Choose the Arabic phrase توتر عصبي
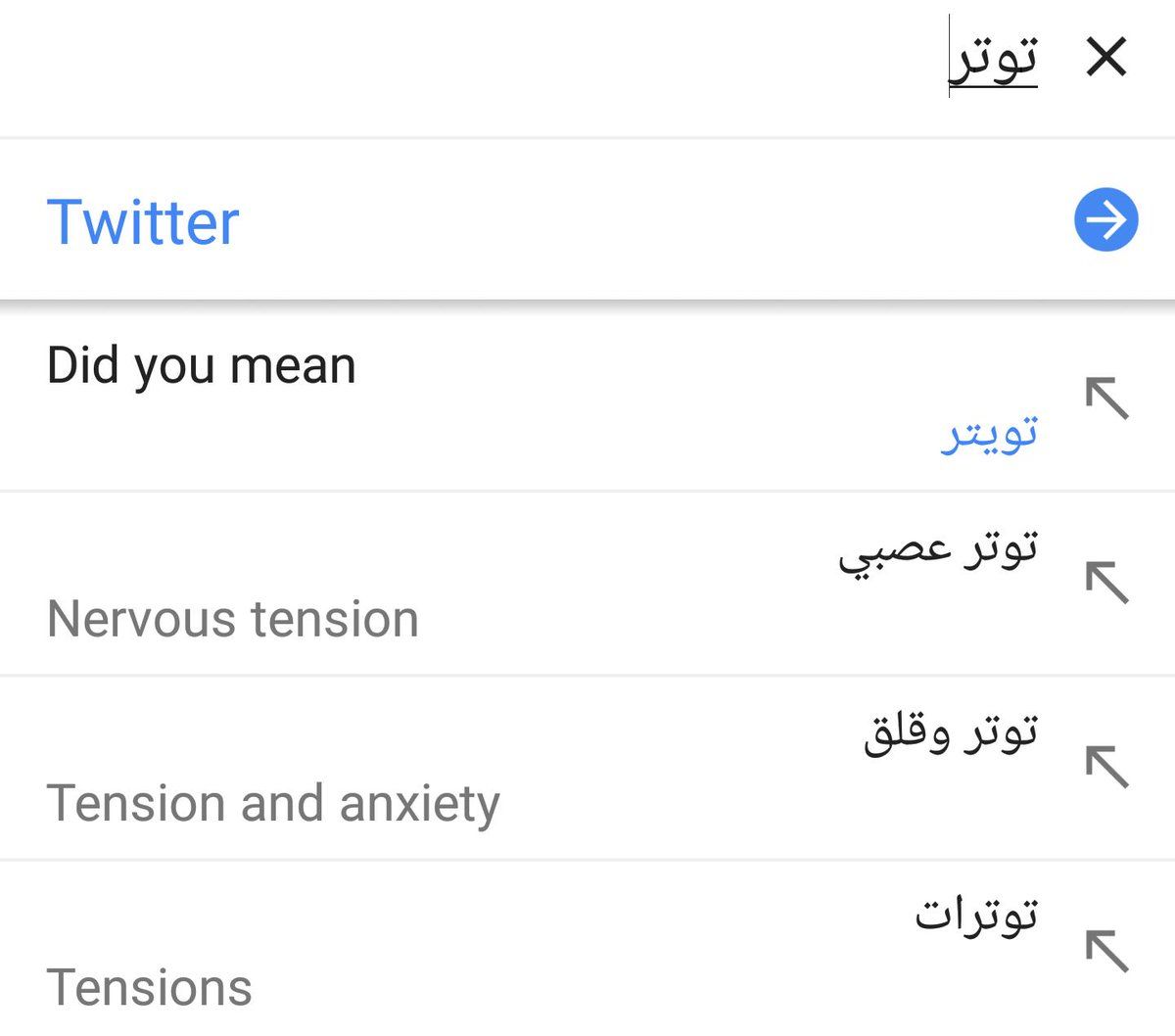This screenshot has height=1036, width=1175. tap(937, 549)
